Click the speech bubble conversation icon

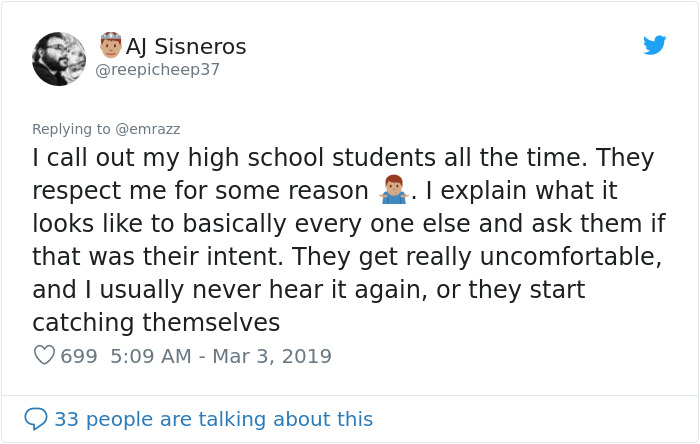36,419
